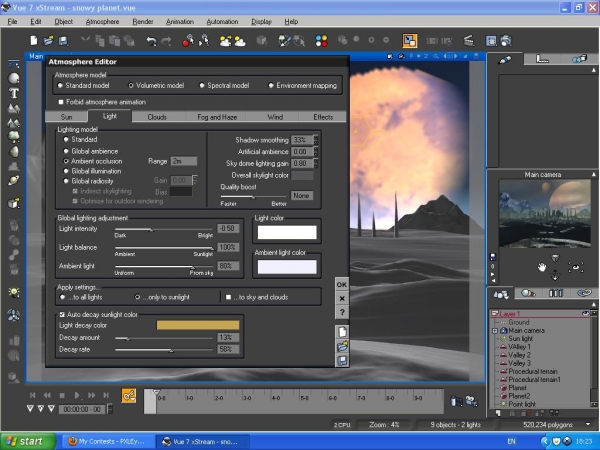Image resolution: width=600 pixels, height=450 pixels.
Task: Collapse the layers browser panel arrow
Action: click(x=593, y=304)
